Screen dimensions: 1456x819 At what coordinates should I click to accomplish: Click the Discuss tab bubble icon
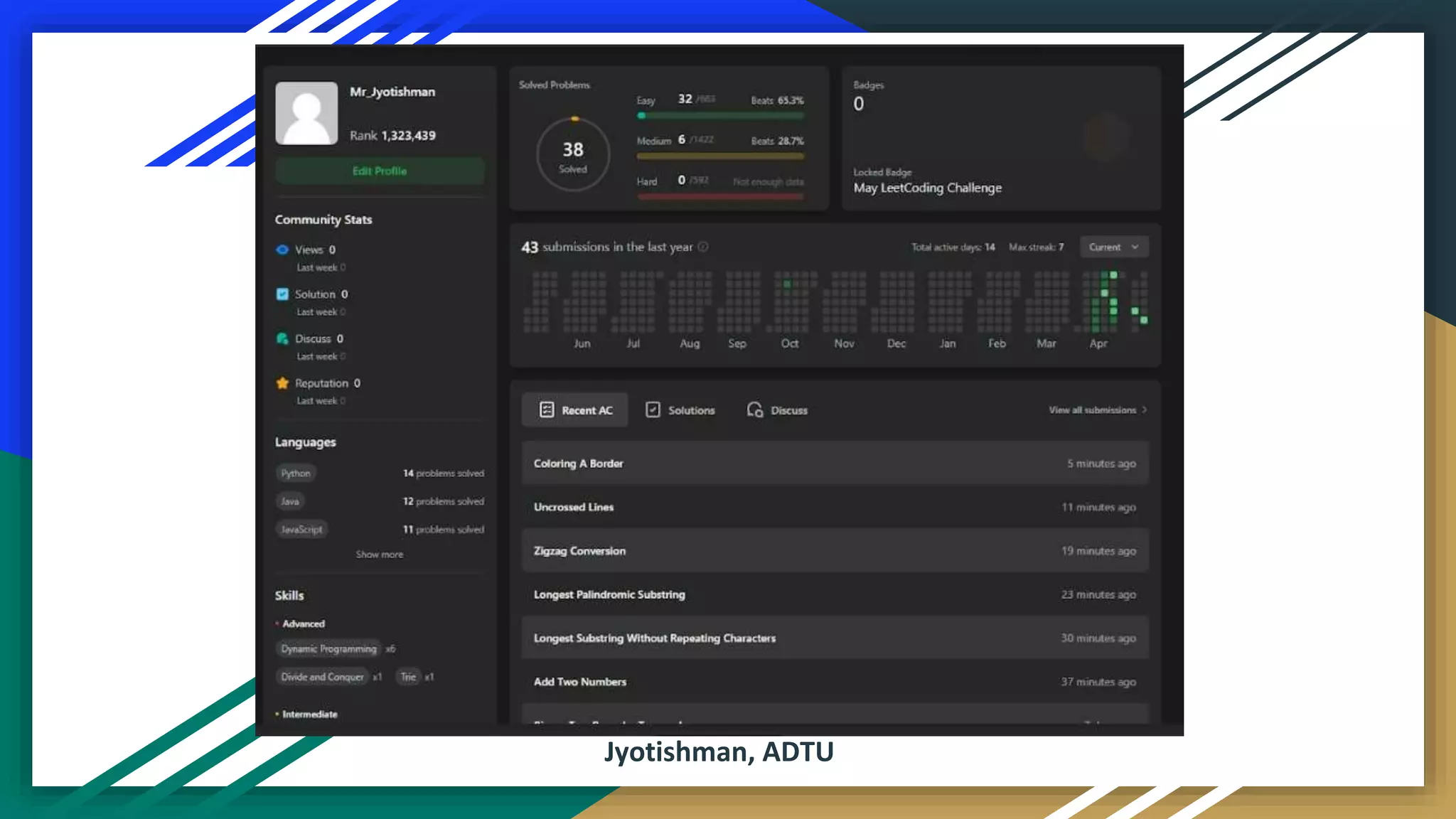(x=754, y=410)
